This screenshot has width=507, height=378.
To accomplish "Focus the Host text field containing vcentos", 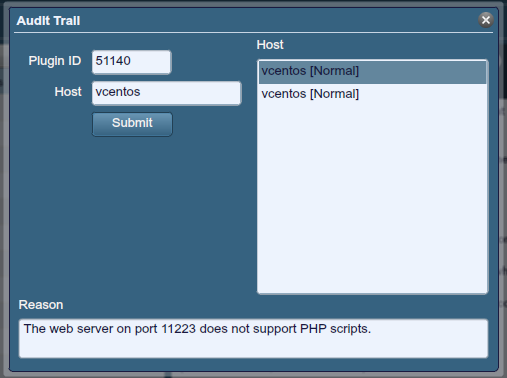I will click(x=166, y=93).
